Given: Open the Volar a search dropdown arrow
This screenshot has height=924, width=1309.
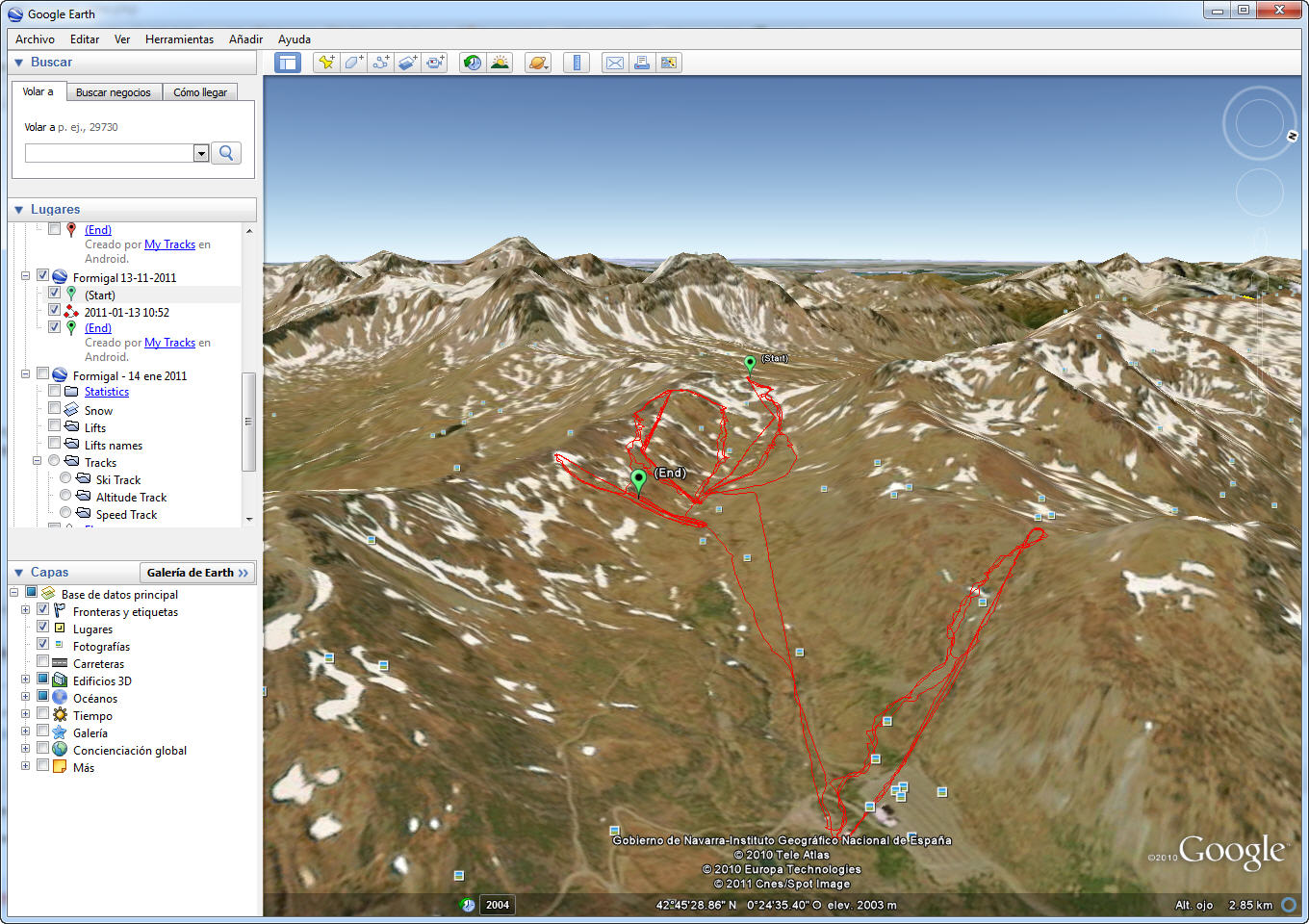Looking at the screenshot, I should tap(200, 153).
